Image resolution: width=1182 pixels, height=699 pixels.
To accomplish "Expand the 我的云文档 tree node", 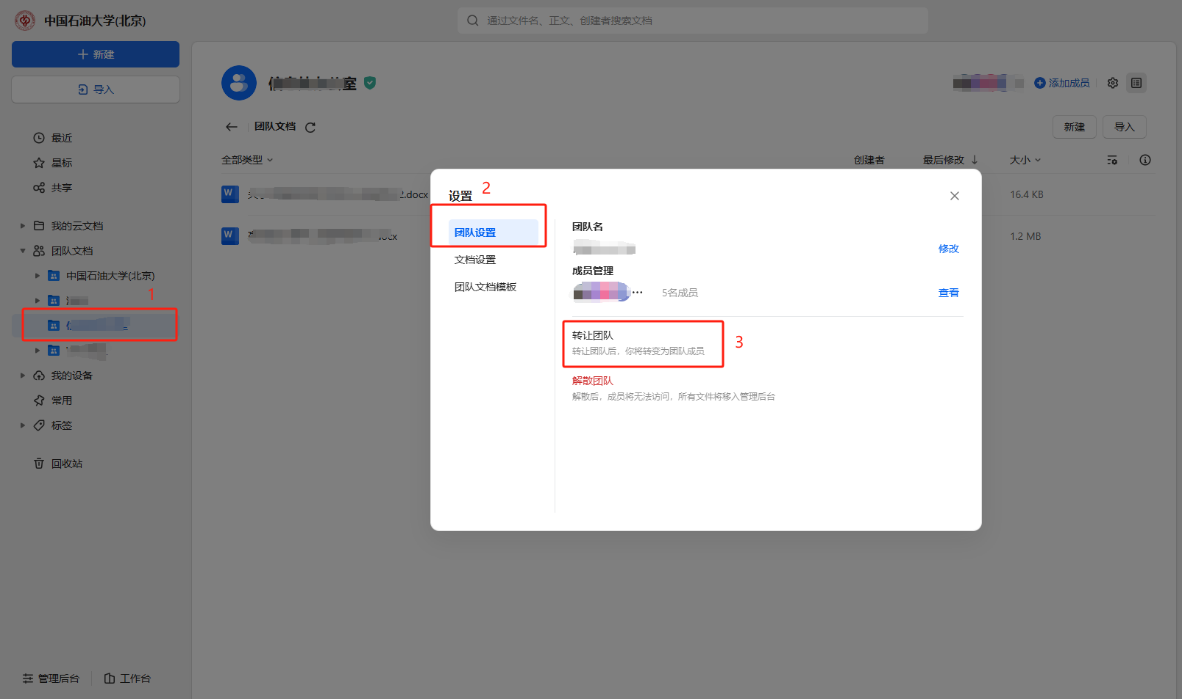I will (23, 226).
